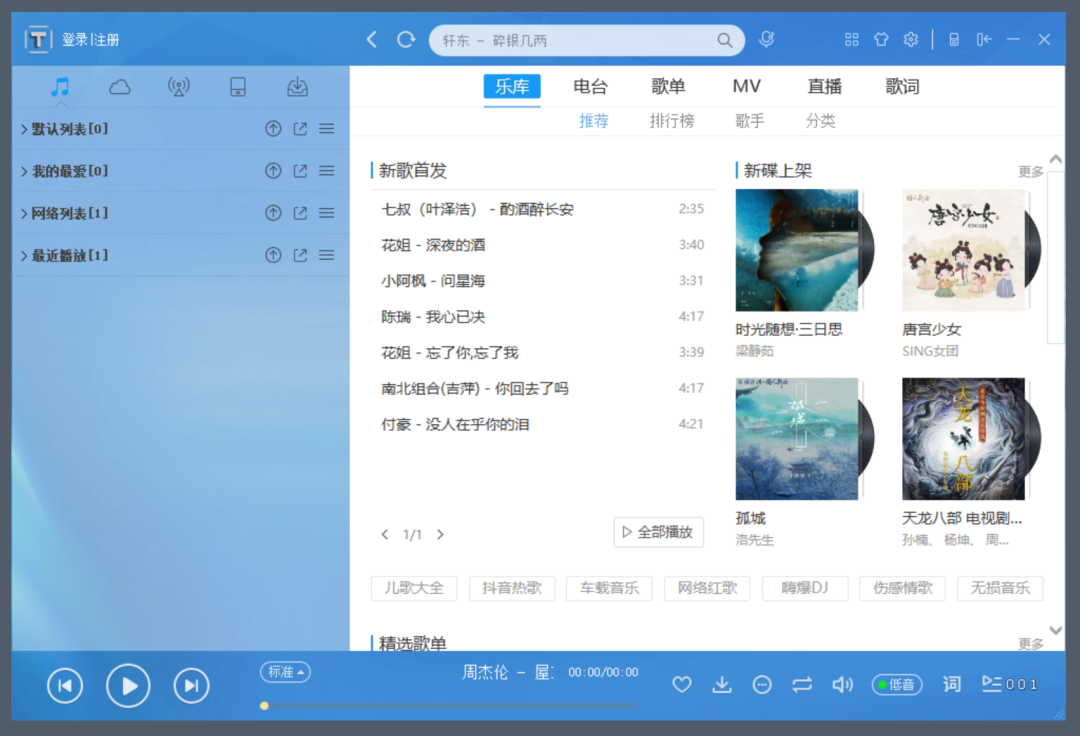Open the download manager icon in sidebar
1080x736 pixels.
click(x=297, y=87)
